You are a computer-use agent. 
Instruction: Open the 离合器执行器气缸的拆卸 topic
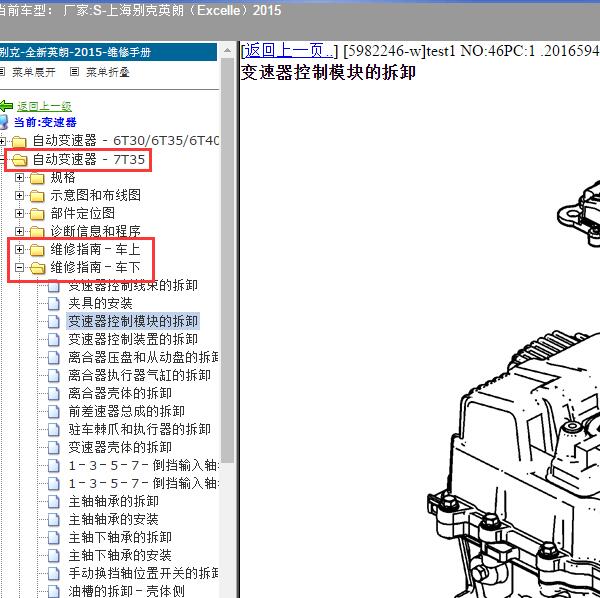tap(139, 375)
